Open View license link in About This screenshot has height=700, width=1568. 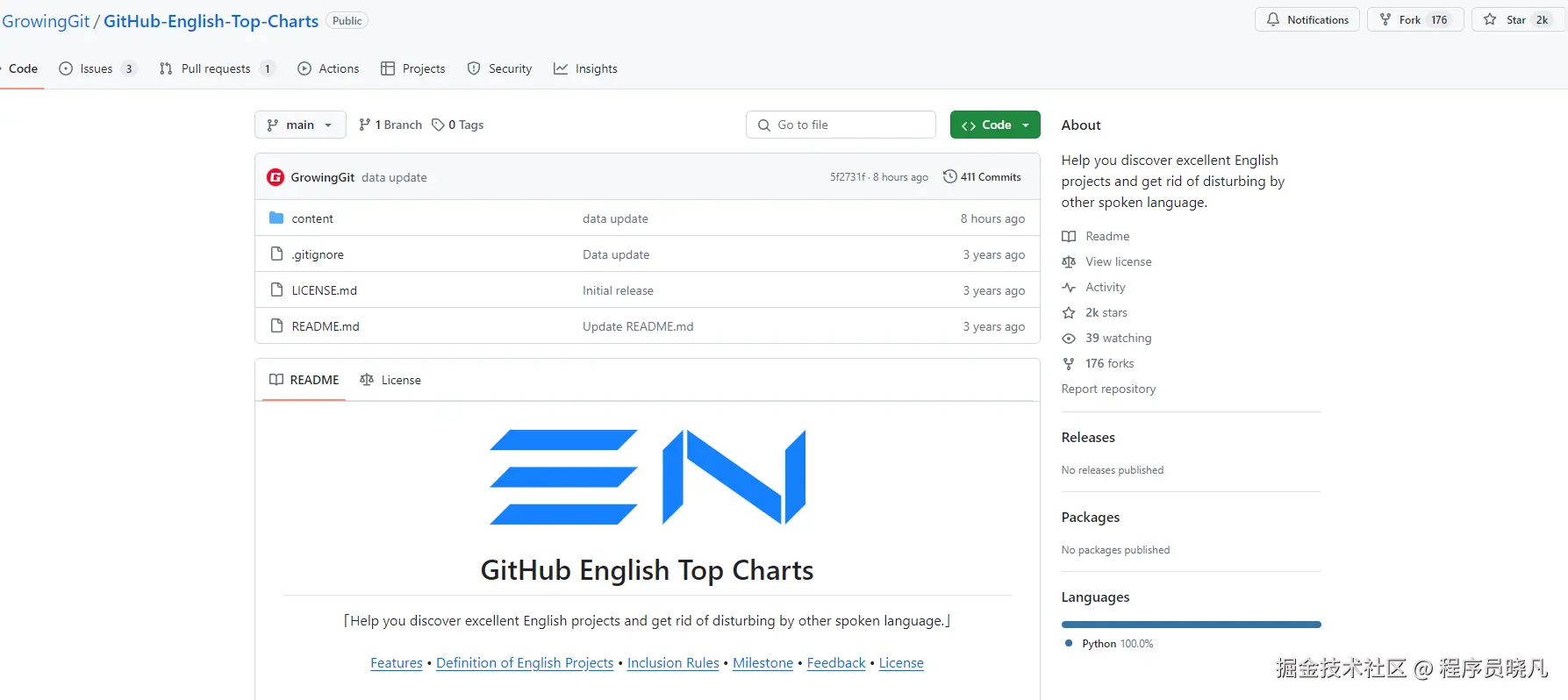1118,261
